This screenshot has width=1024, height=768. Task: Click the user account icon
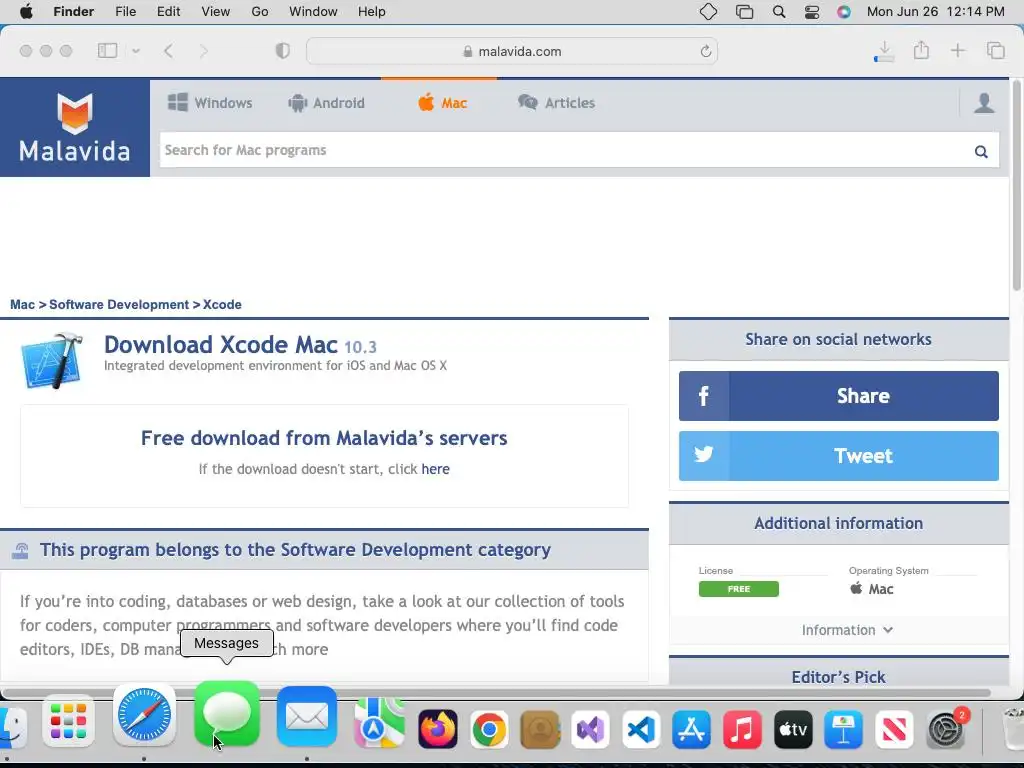point(984,103)
